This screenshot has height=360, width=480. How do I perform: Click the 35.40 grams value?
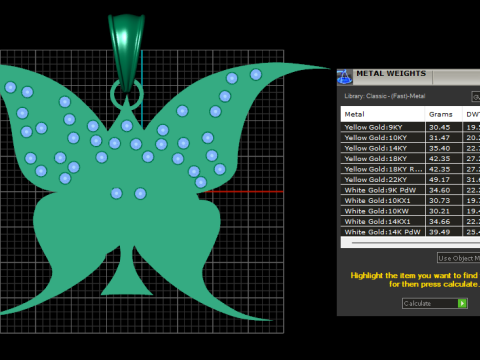point(440,148)
